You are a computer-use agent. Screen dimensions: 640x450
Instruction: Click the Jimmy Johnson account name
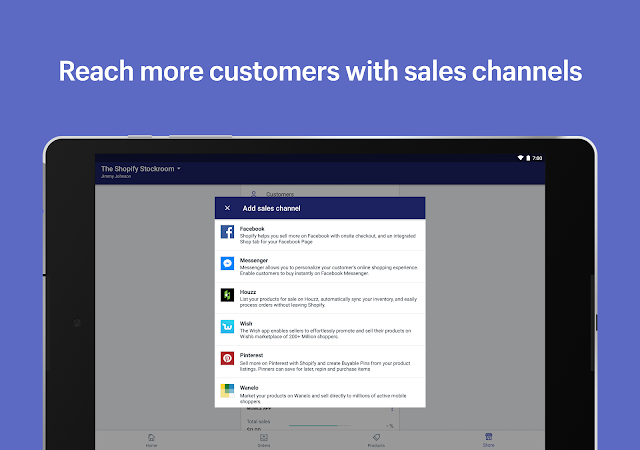click(x=116, y=176)
